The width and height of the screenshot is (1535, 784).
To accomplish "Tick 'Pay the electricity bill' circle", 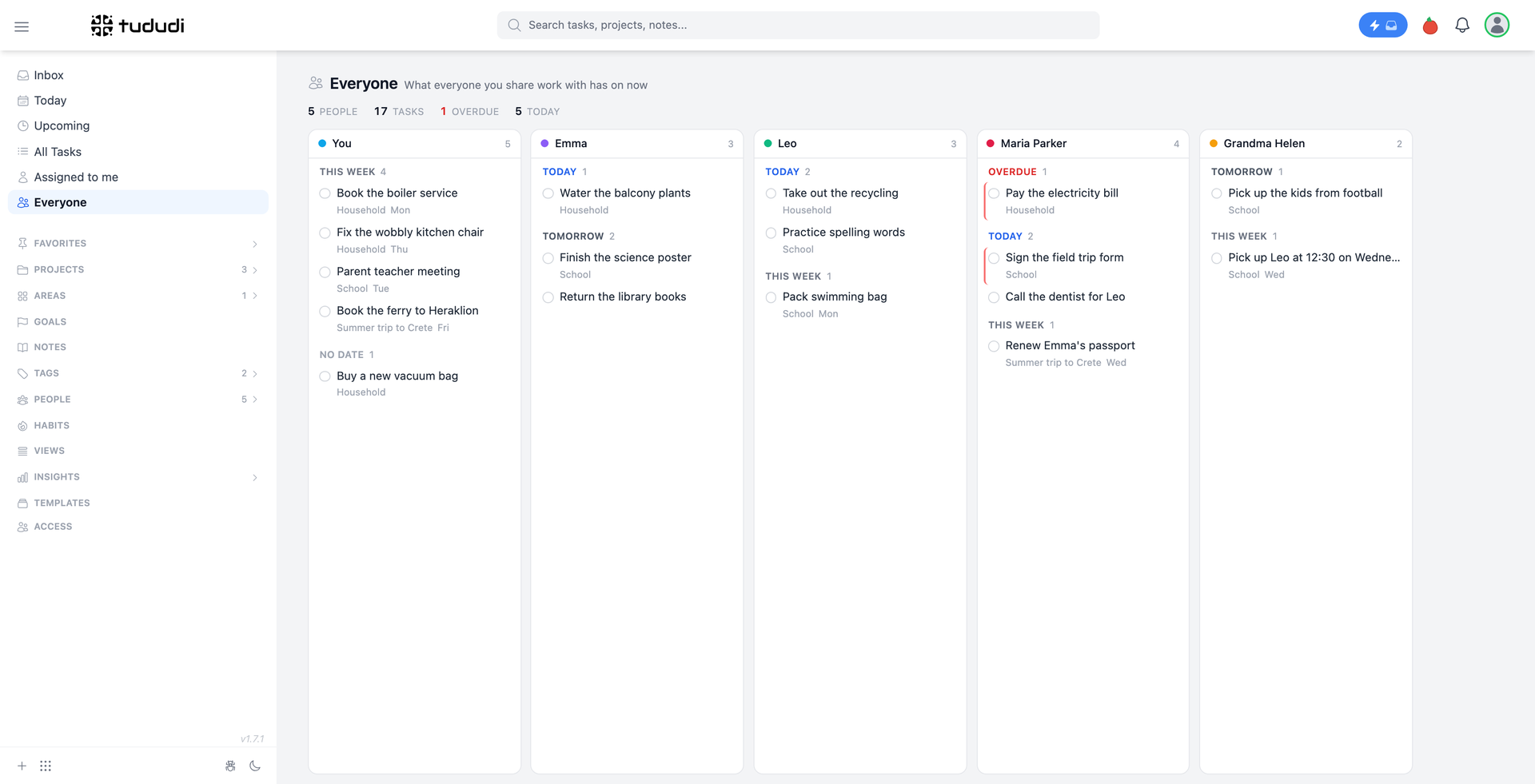I will click(994, 193).
